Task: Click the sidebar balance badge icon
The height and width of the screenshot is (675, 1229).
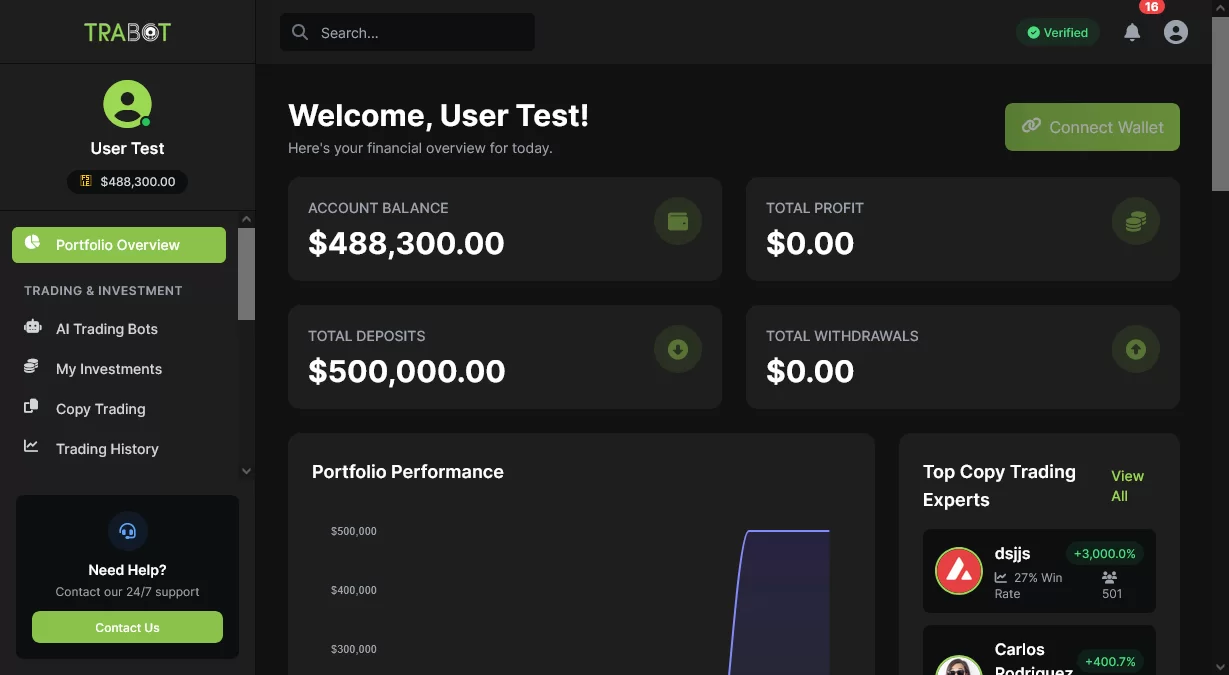Action: click(86, 181)
